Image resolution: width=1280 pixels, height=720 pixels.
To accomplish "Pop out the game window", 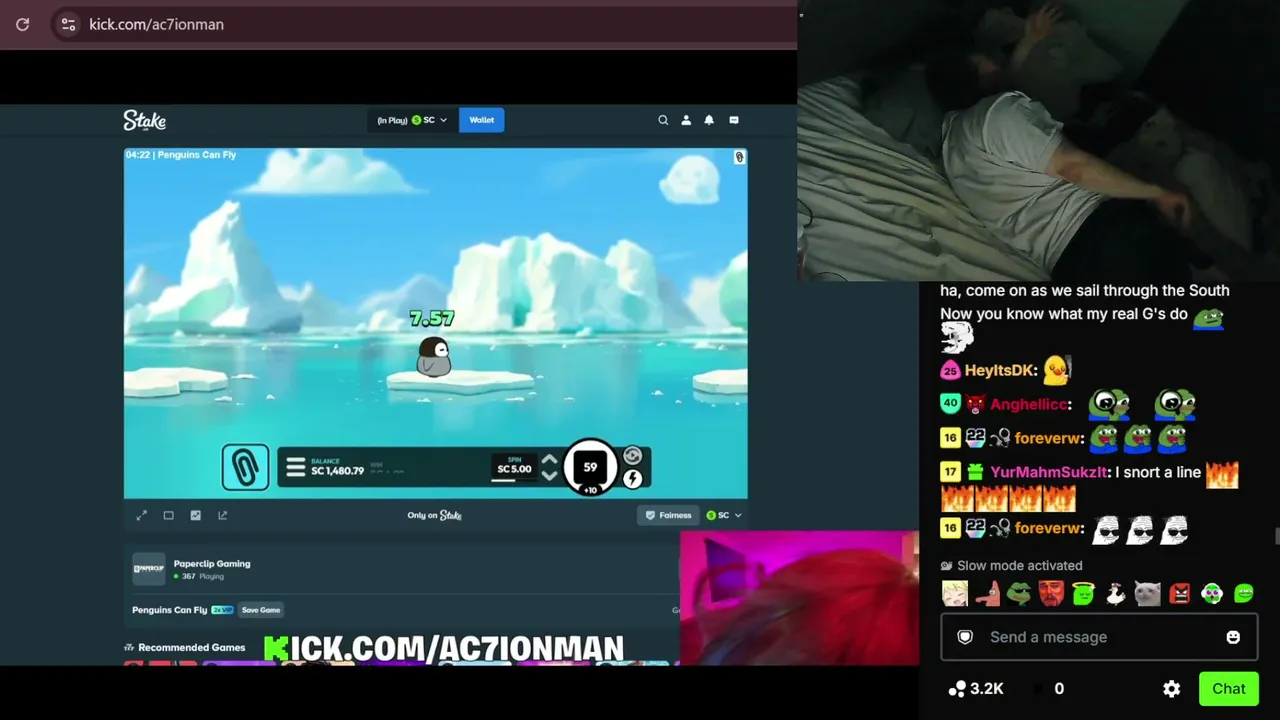I will point(222,515).
